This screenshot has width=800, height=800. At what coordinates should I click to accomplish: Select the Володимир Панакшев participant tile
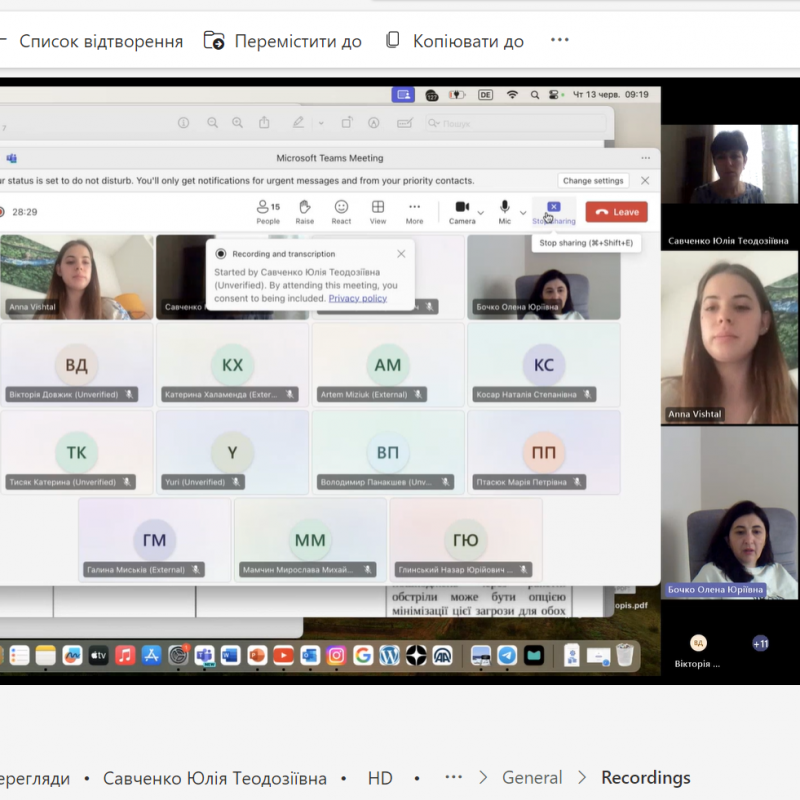point(388,453)
